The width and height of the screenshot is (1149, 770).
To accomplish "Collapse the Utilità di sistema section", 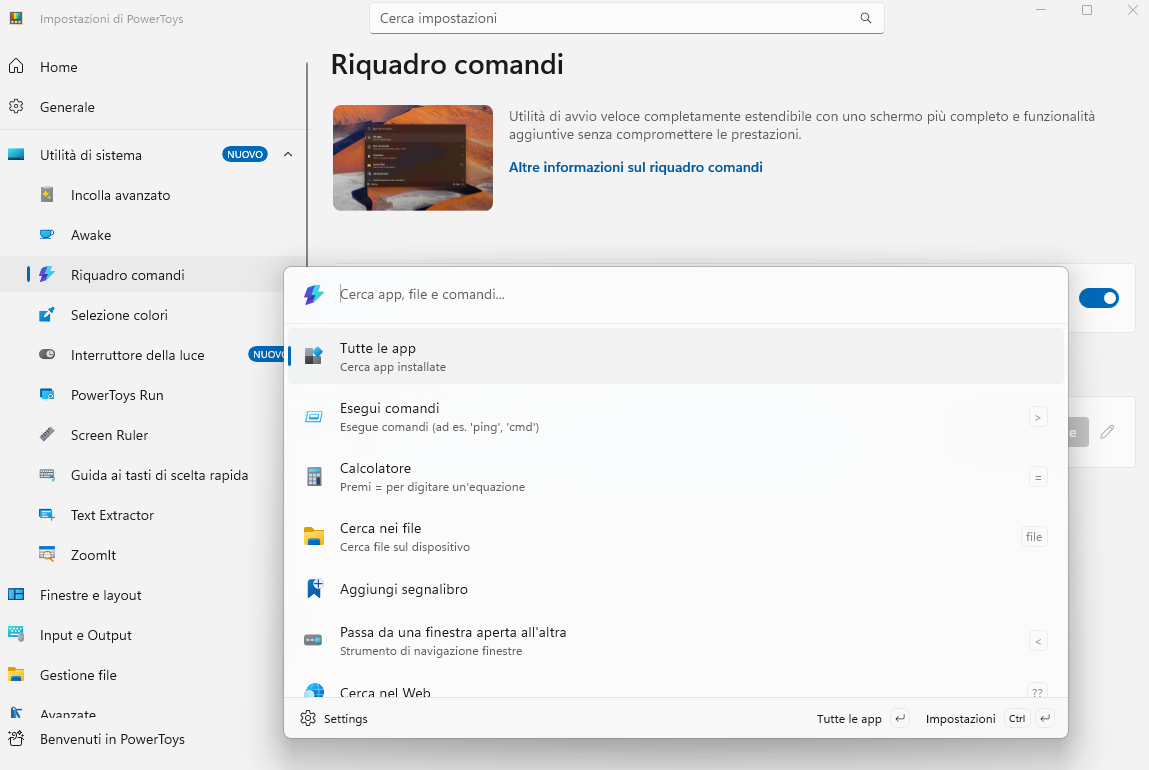I will click(288, 155).
